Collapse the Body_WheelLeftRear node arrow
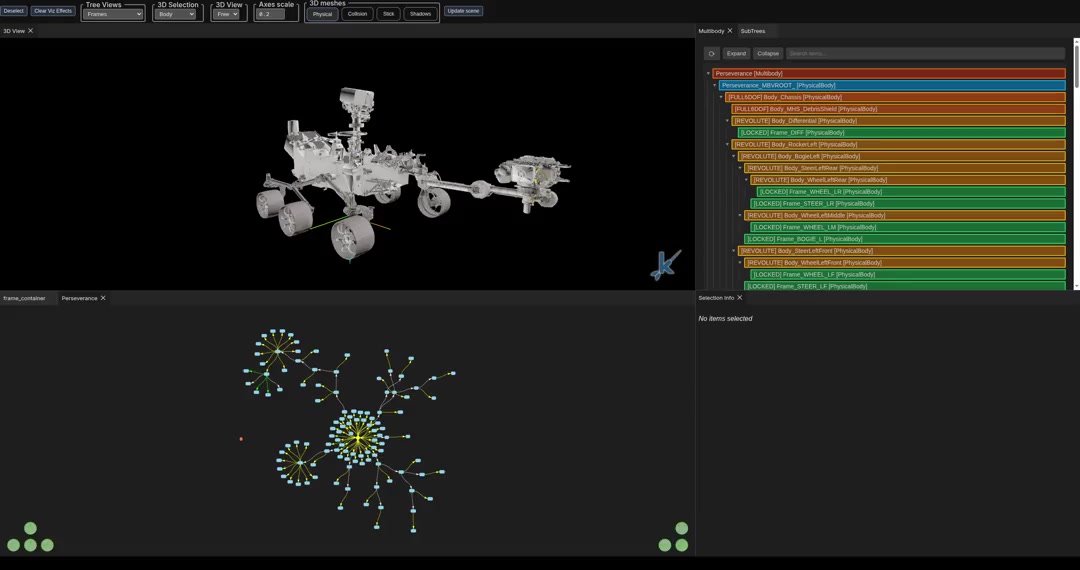Viewport: 1080px width, 570px height. [x=747, y=180]
